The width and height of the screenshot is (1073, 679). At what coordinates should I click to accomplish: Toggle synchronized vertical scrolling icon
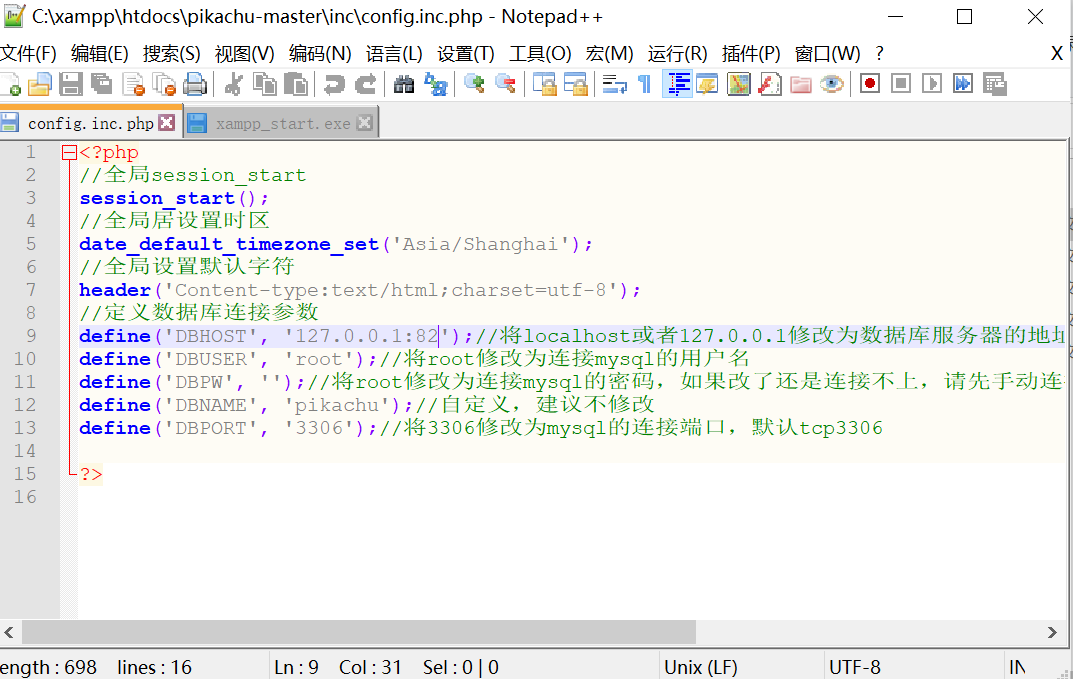[545, 84]
